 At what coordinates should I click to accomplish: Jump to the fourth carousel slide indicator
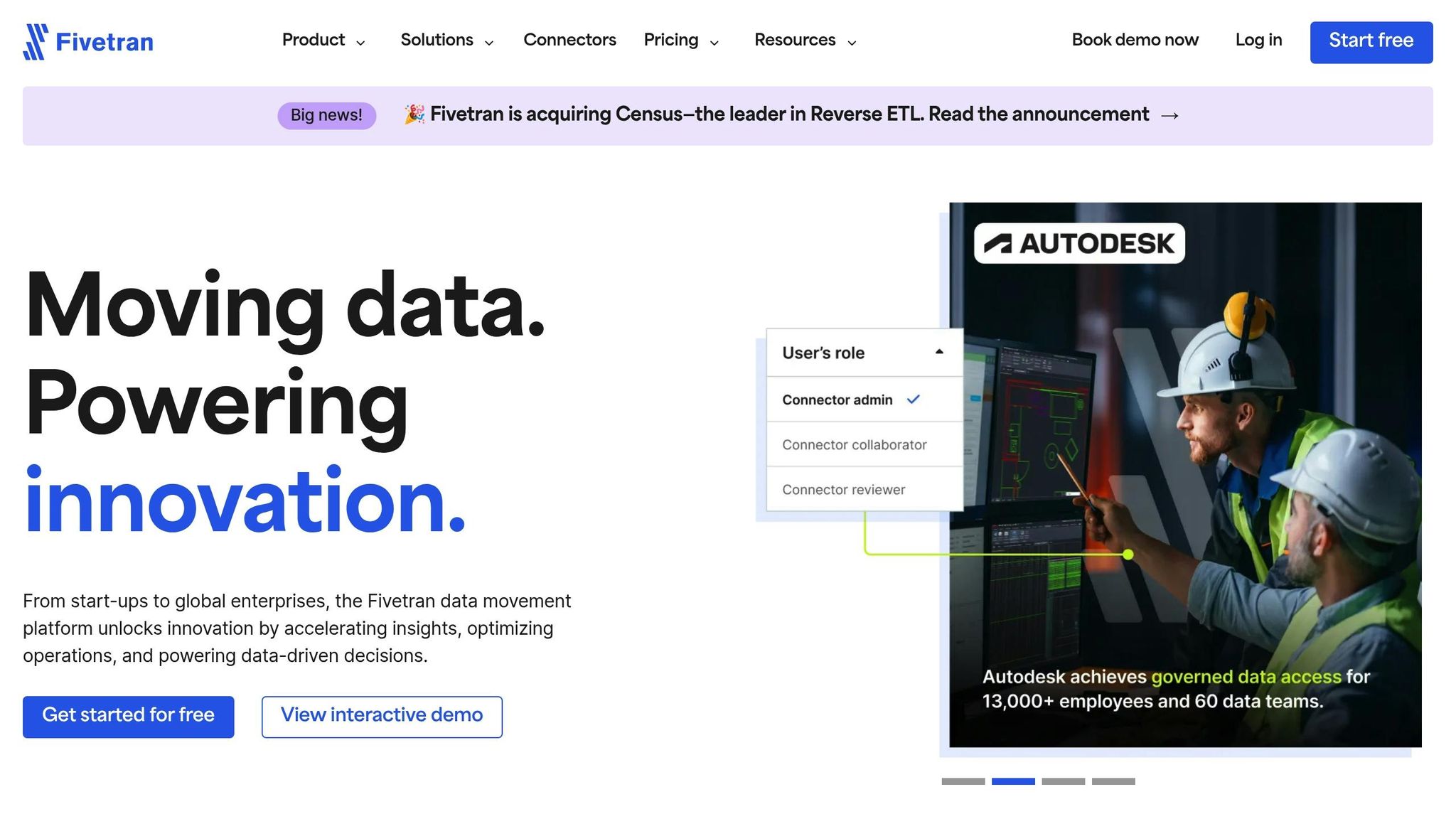coord(1113,781)
